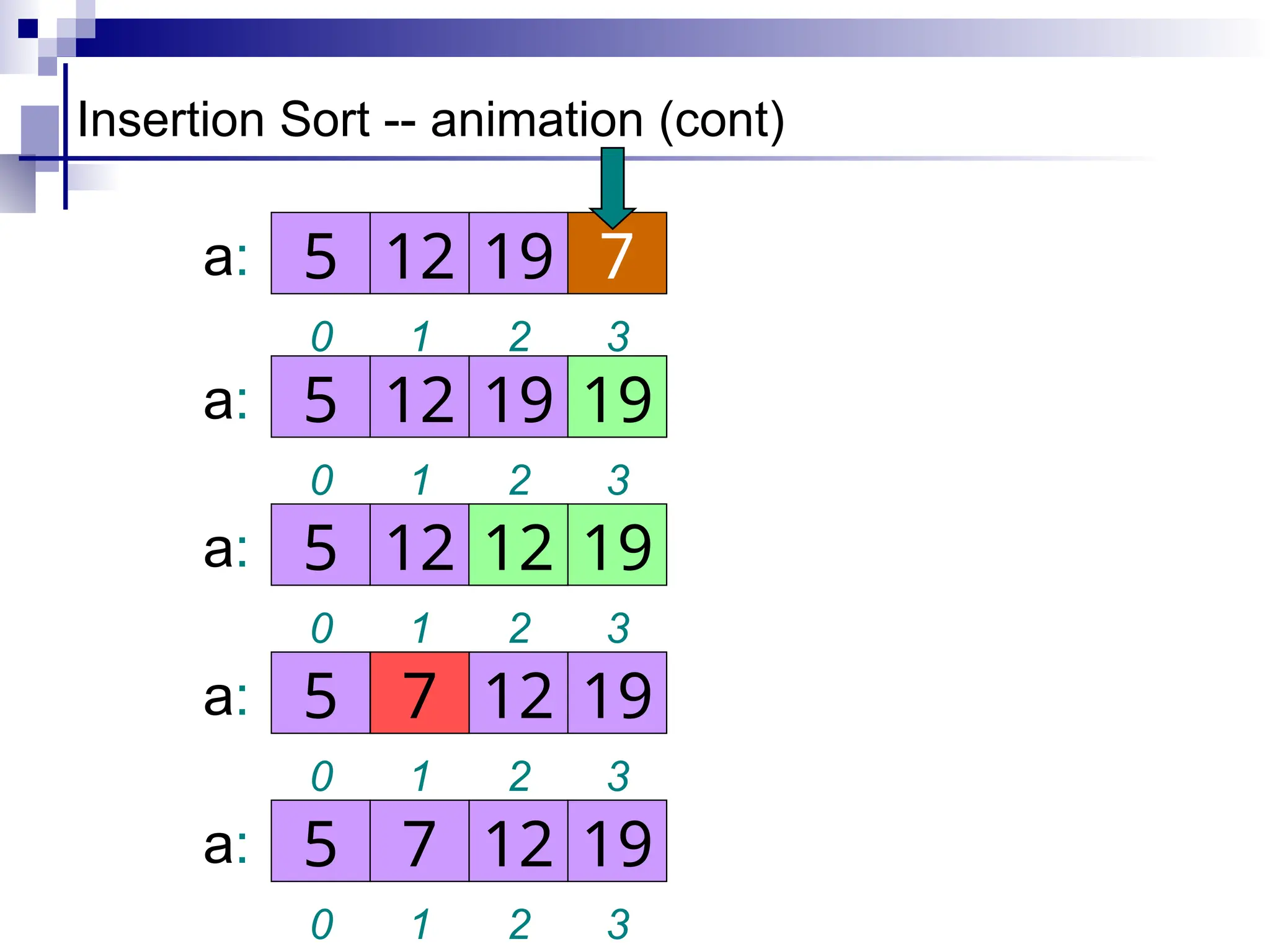Click the purple 12 cell in second row

[419, 397]
